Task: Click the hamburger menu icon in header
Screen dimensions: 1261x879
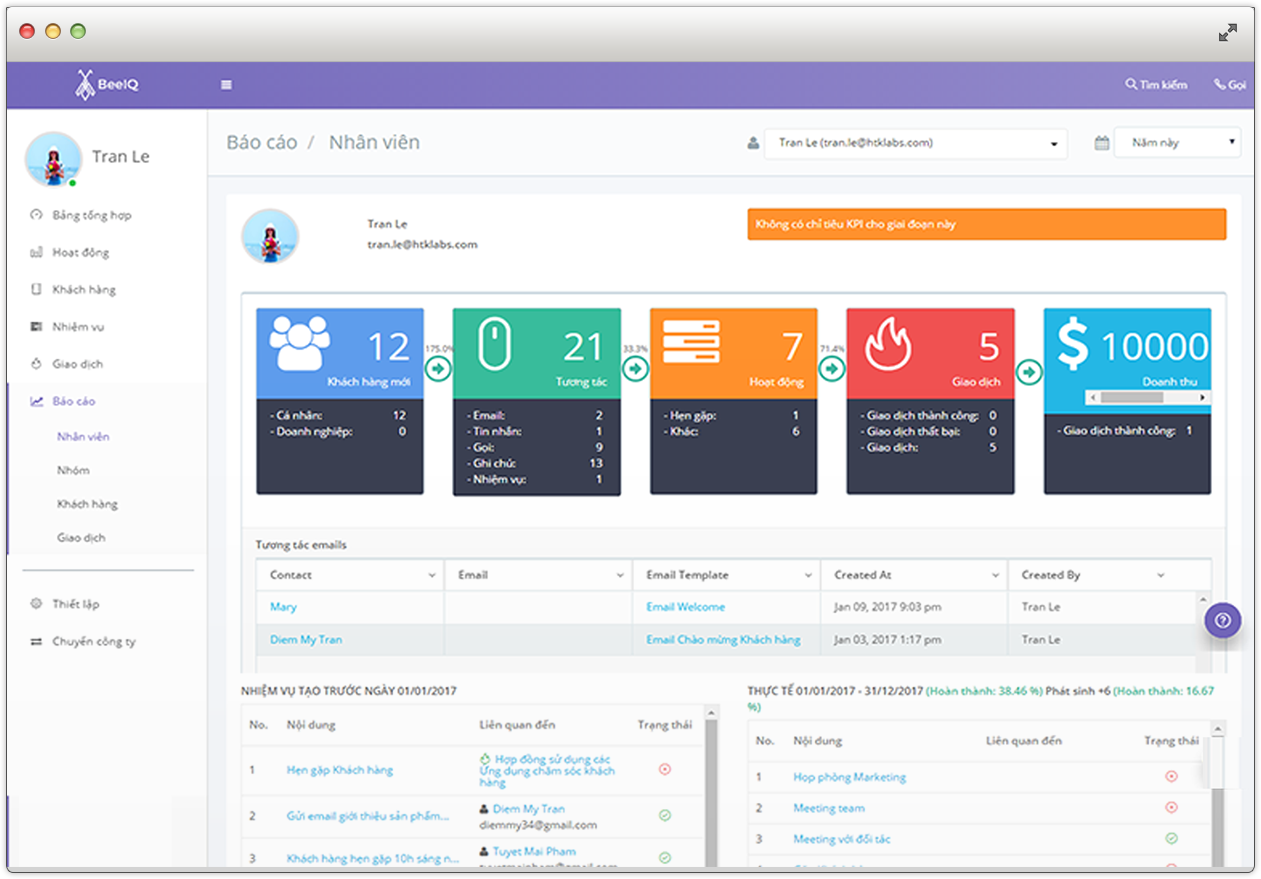Action: point(226,85)
